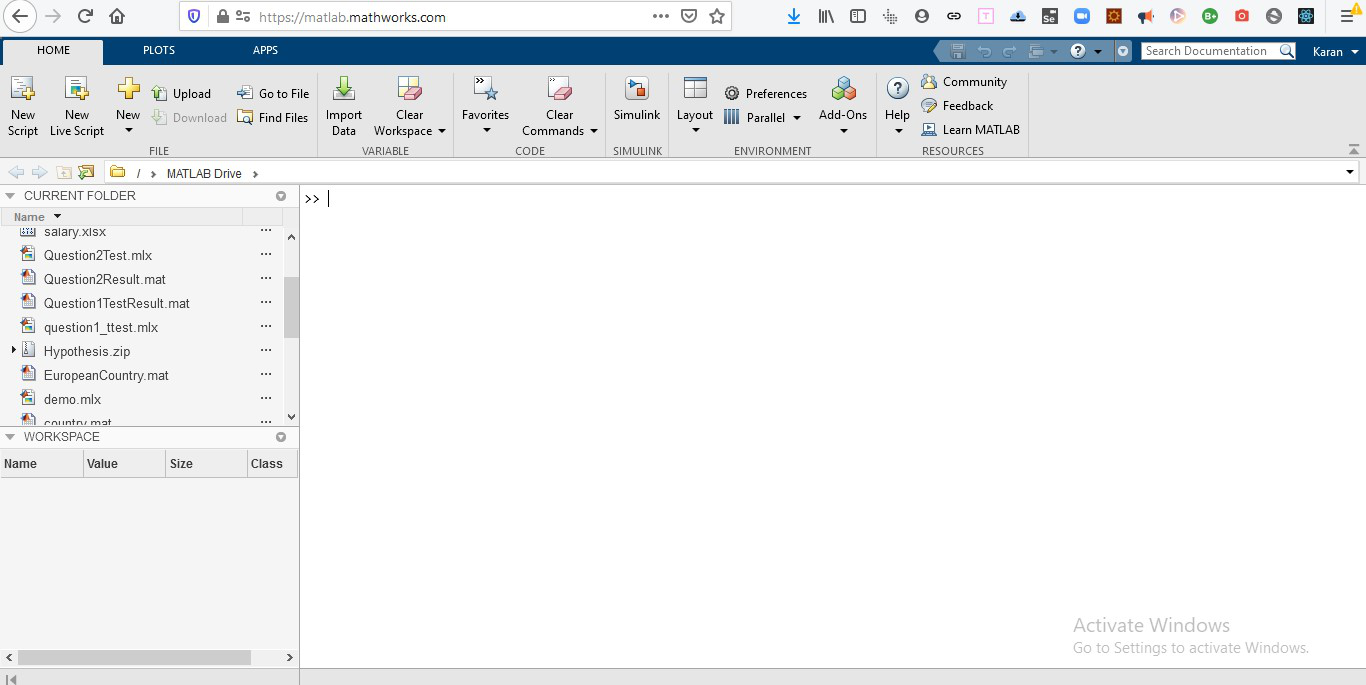Sort workspace by the Value column
The image size is (1366, 685).
click(x=124, y=464)
